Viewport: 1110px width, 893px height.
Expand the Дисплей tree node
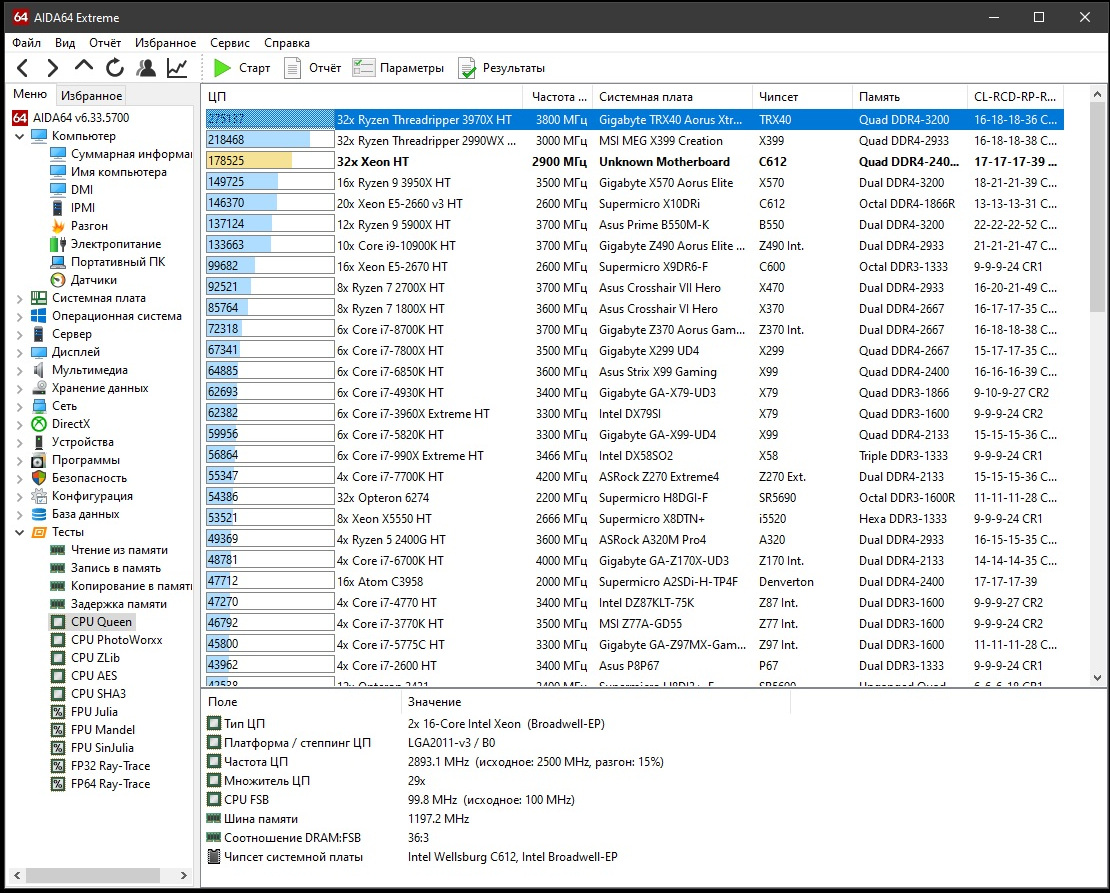click(x=20, y=352)
